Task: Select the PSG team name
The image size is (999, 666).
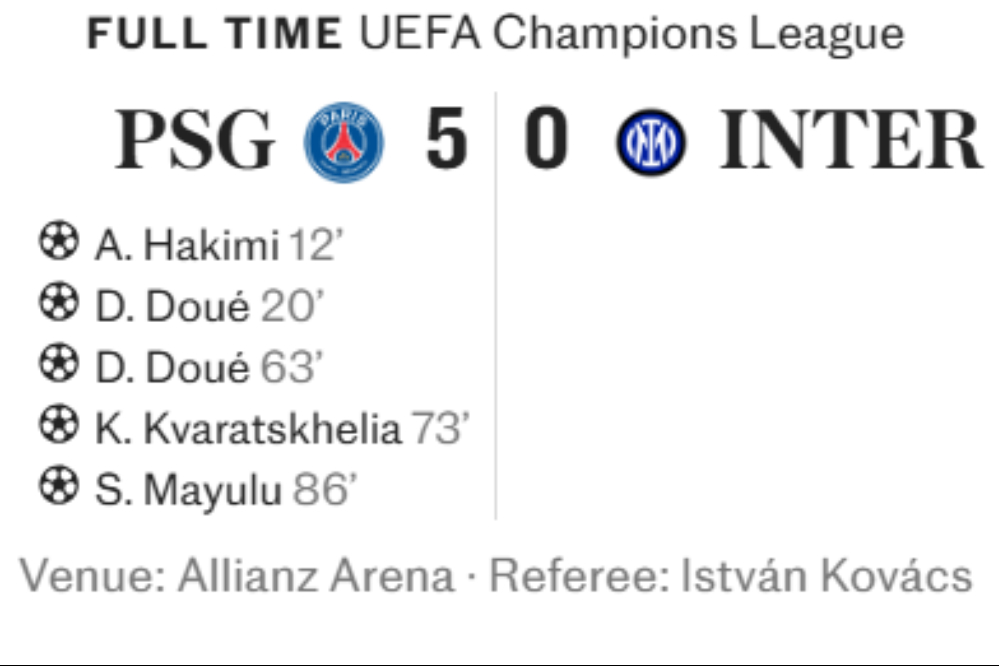Action: click(194, 140)
